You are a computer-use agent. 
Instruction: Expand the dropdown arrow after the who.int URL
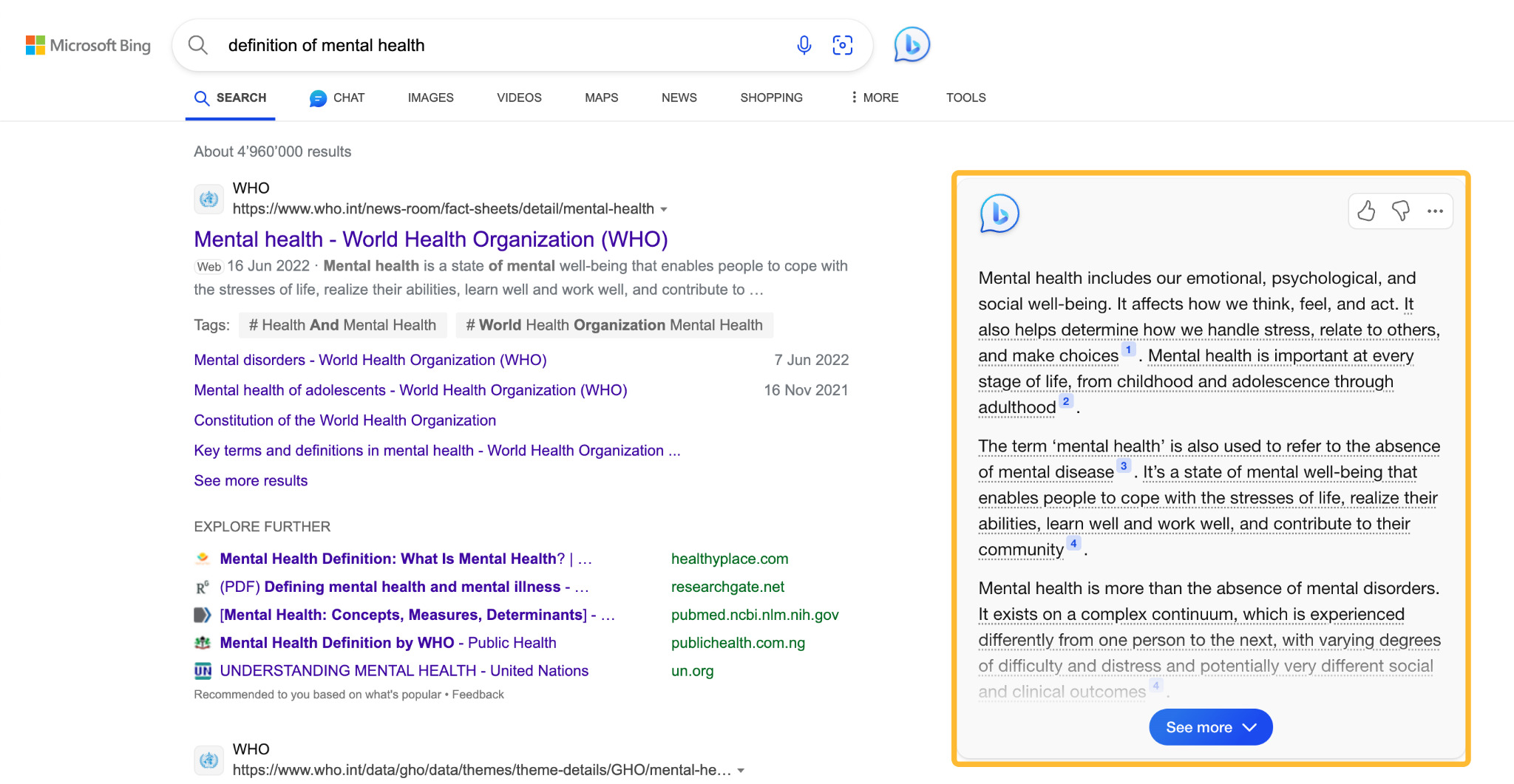(x=665, y=209)
